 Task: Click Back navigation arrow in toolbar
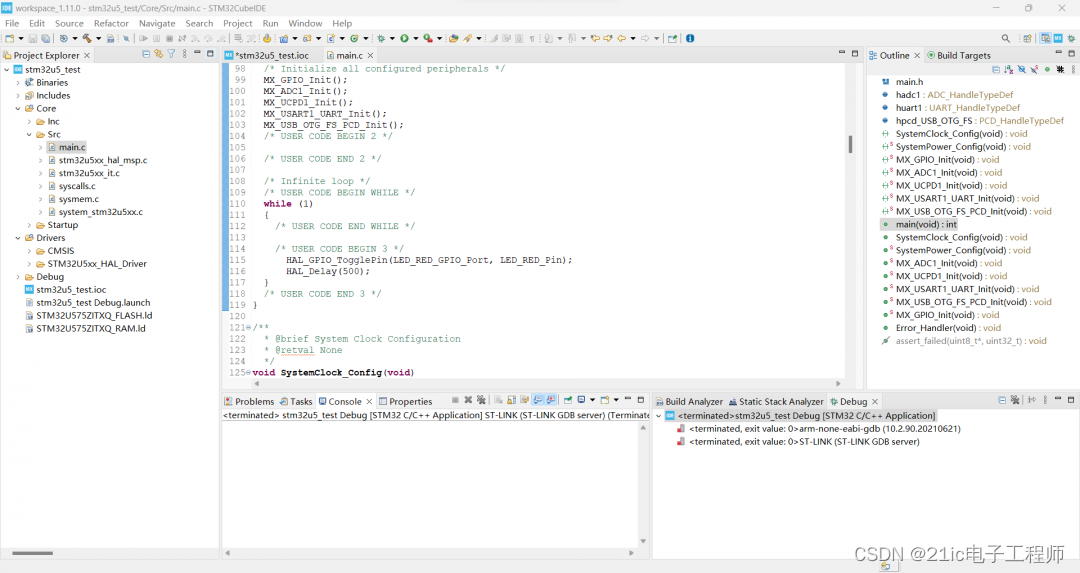(x=621, y=39)
